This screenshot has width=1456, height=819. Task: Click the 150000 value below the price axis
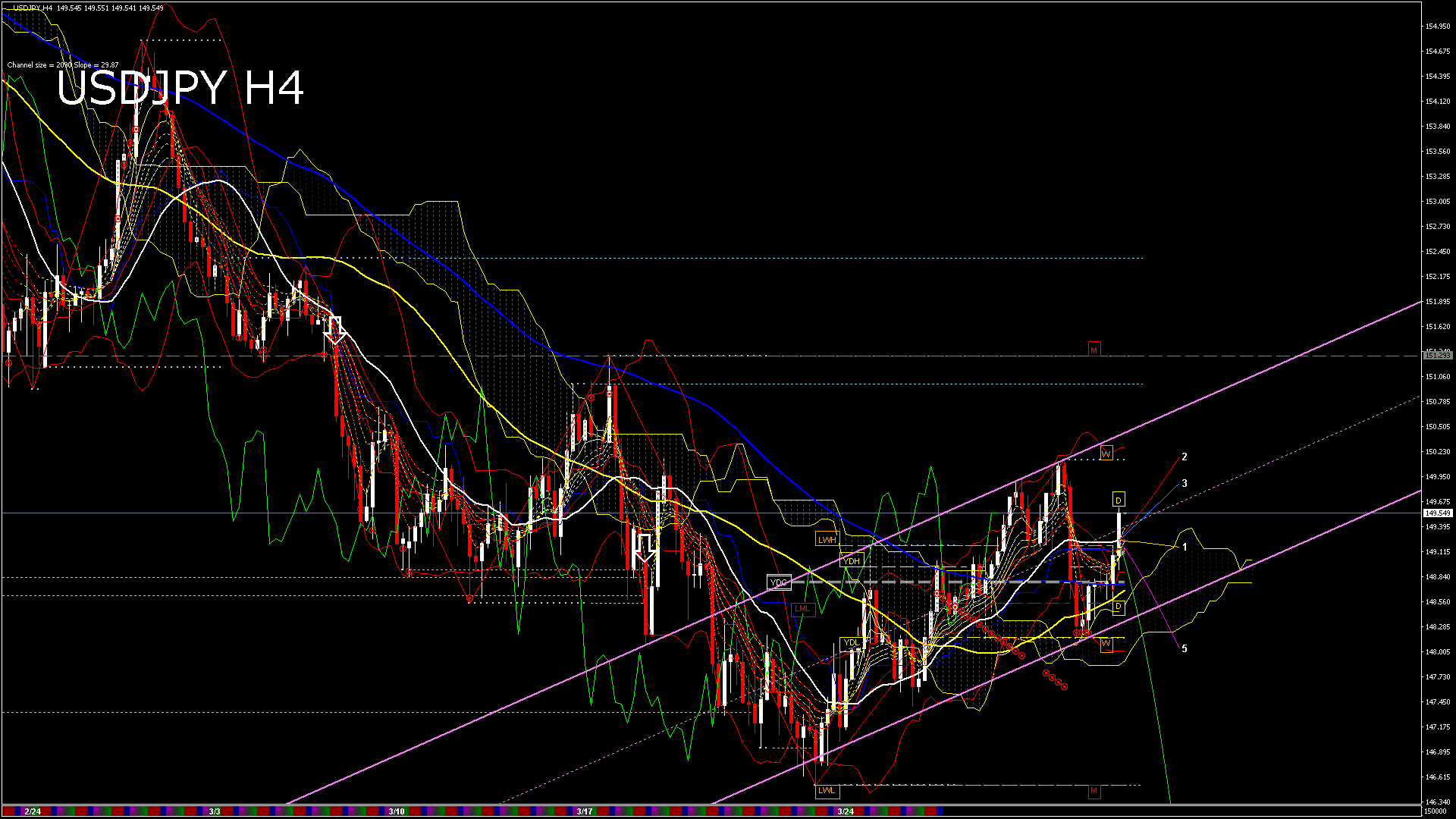pos(1436,811)
